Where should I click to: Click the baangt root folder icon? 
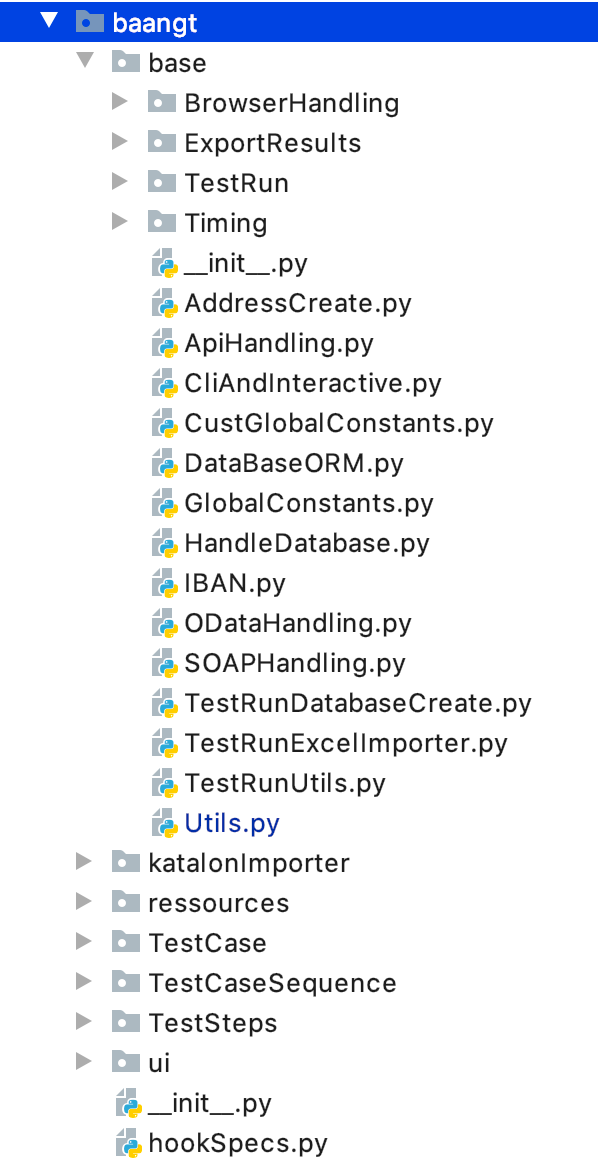(90, 22)
